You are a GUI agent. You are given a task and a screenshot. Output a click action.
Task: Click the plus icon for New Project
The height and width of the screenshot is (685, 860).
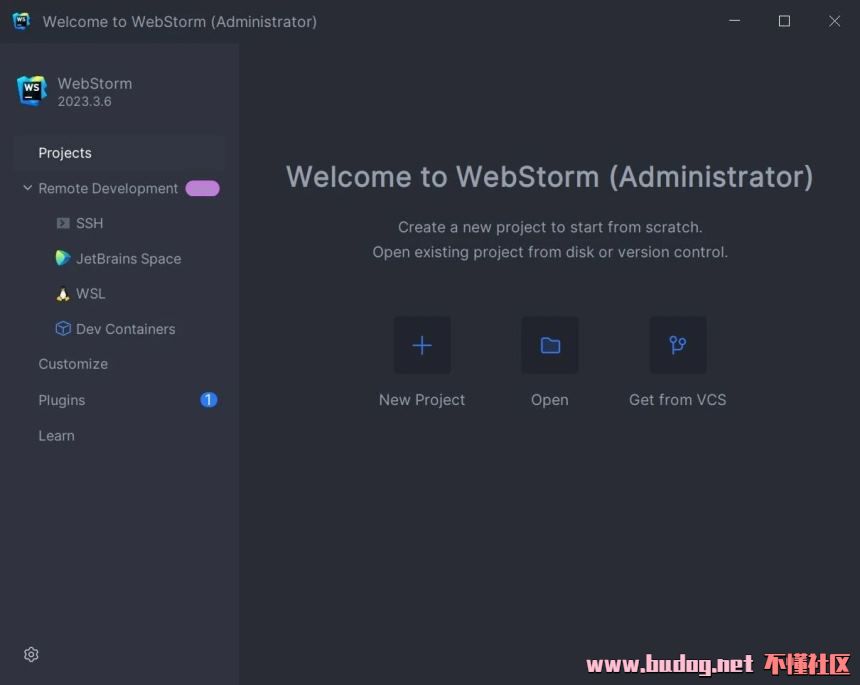point(422,345)
